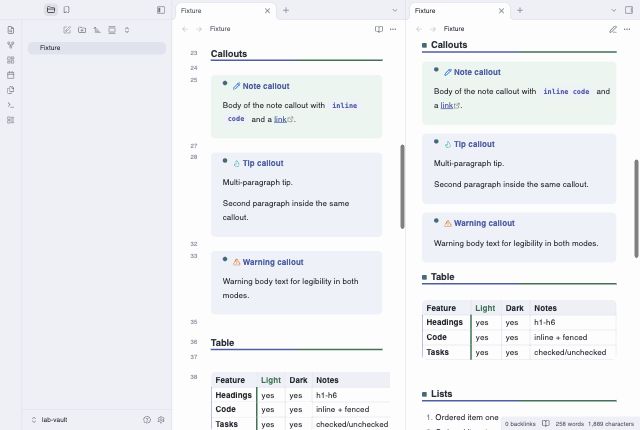Click the 258 words status bar entry
Image resolution: width=640 pixels, height=430 pixels.
570,424
